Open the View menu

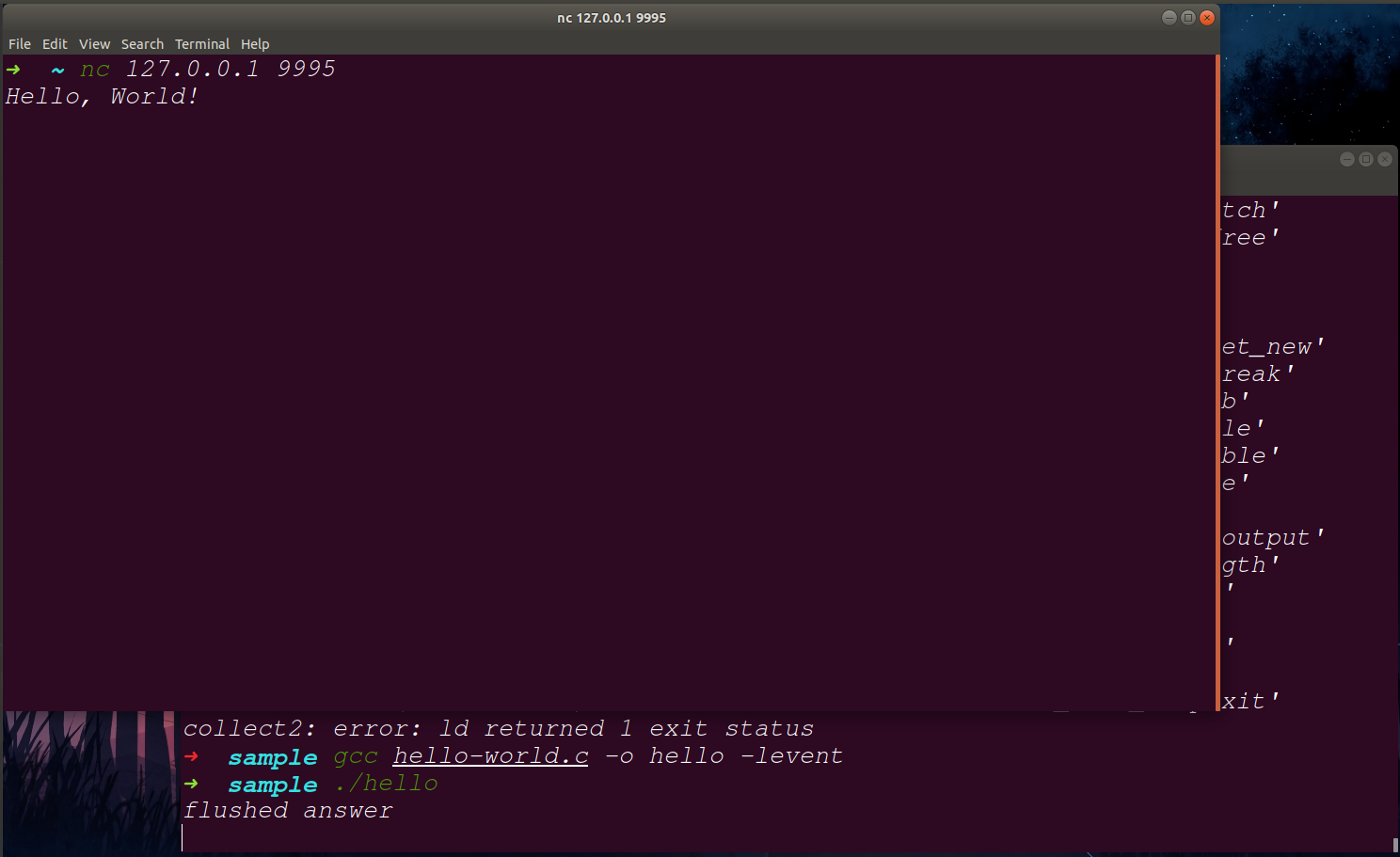(94, 44)
